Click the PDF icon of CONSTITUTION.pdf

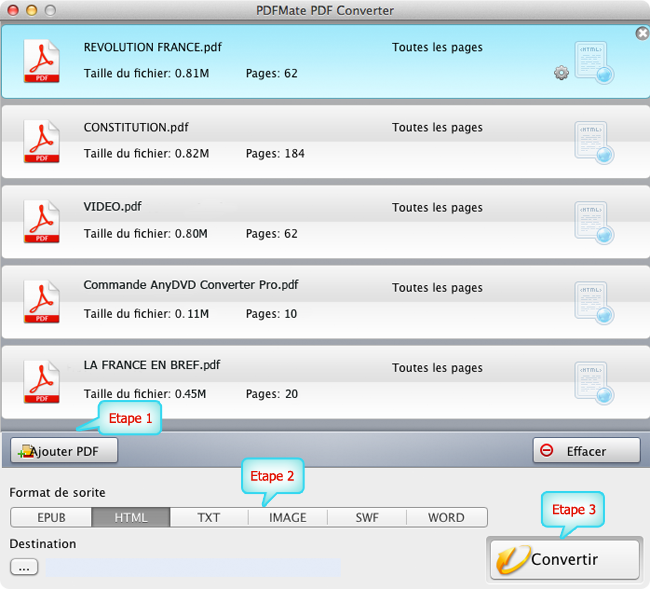[41, 141]
